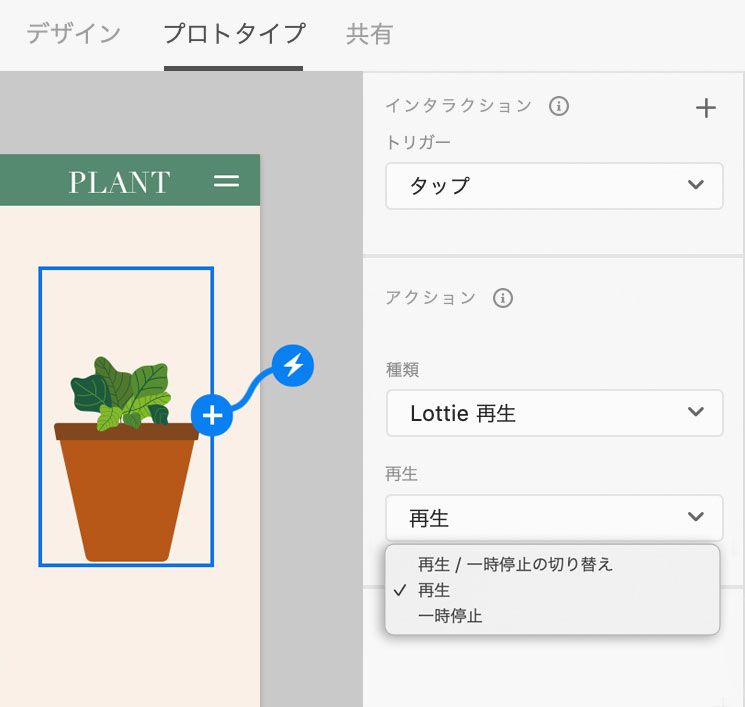This screenshot has width=745, height=707.
Task: Open the トリガー dropdown showing タップ
Action: (x=554, y=186)
